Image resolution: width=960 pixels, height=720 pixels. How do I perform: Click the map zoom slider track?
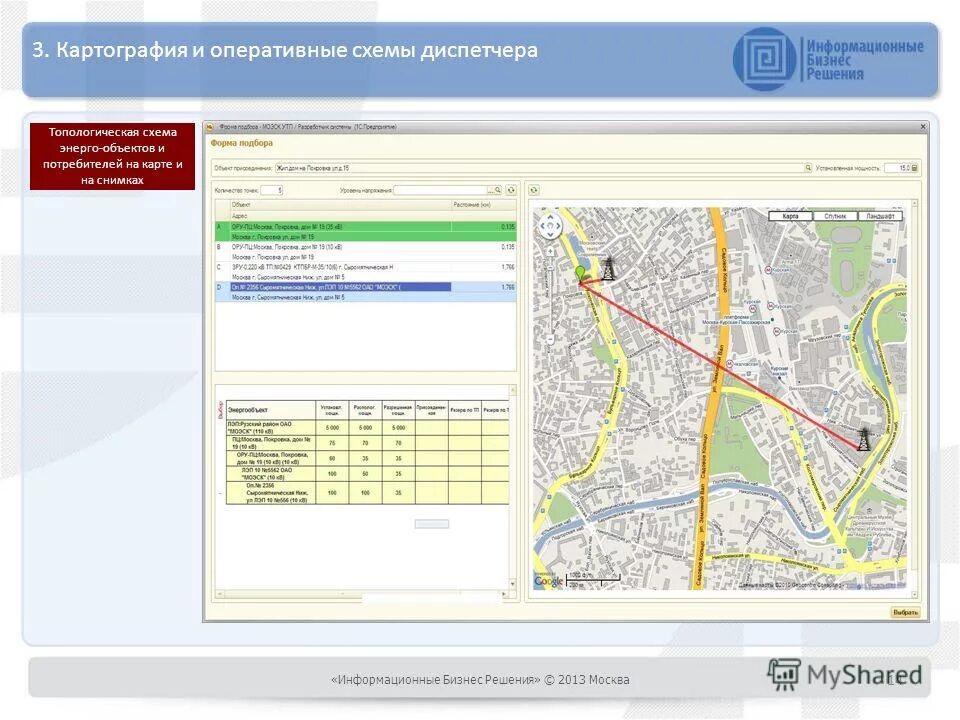tap(550, 294)
